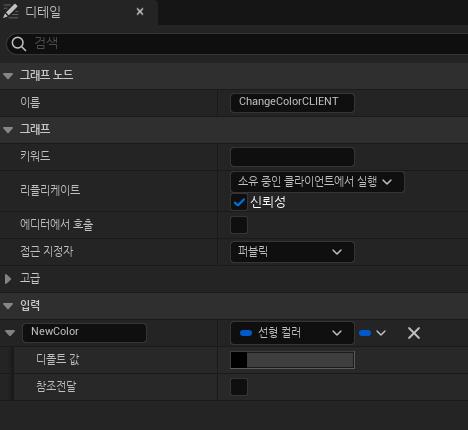Image resolution: width=468 pixels, height=430 pixels.
Task: Click the 참조전달 label
Action: click(x=56, y=386)
